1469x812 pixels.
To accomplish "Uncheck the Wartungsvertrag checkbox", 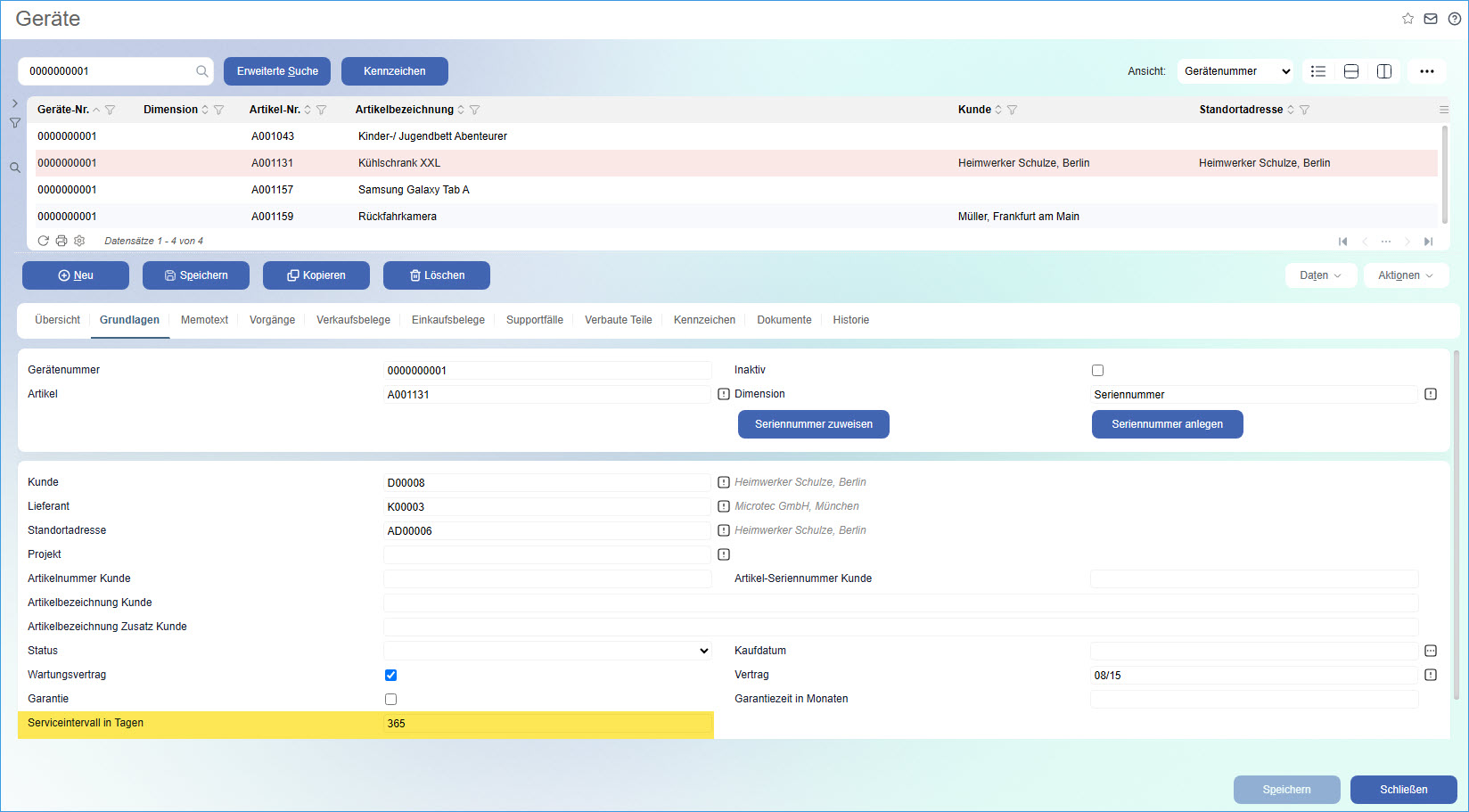I will (x=390, y=675).
